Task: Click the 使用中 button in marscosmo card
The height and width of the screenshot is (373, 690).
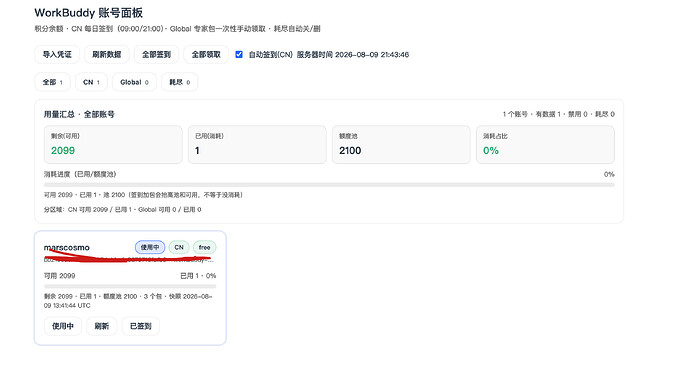Action: [x=63, y=326]
